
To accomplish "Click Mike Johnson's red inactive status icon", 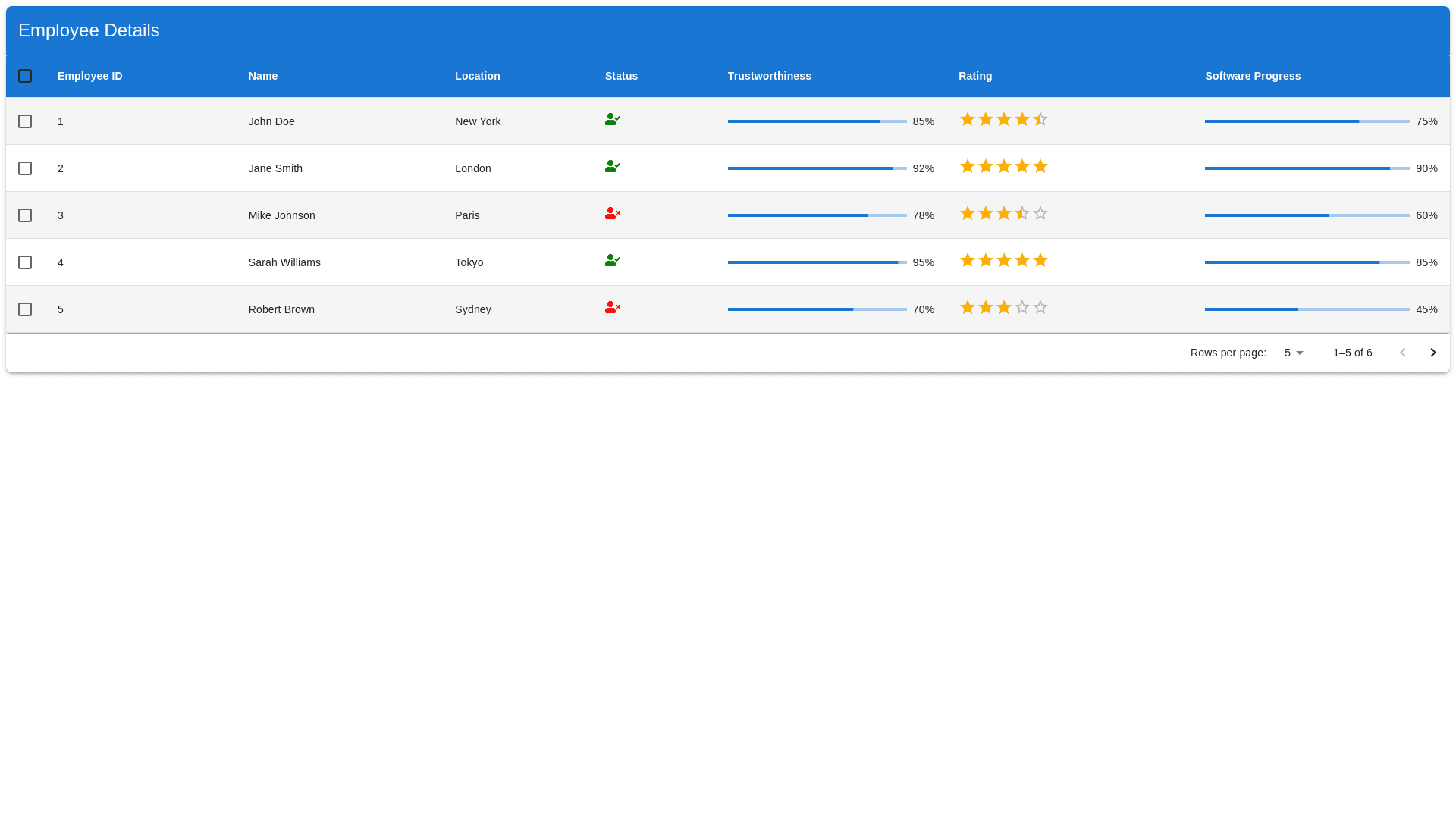I will [x=612, y=214].
